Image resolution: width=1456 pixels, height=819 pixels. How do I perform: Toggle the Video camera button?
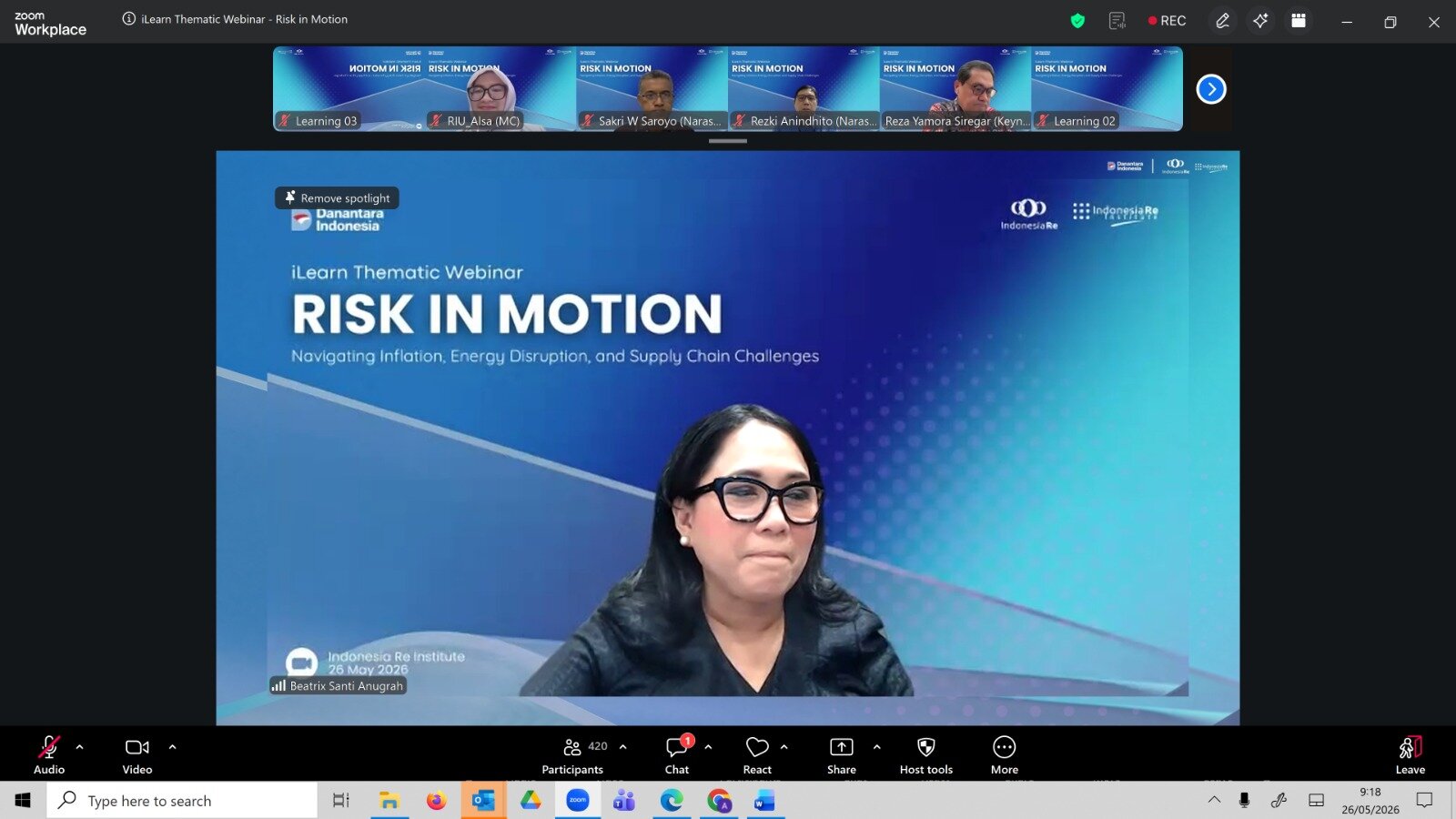(x=137, y=755)
